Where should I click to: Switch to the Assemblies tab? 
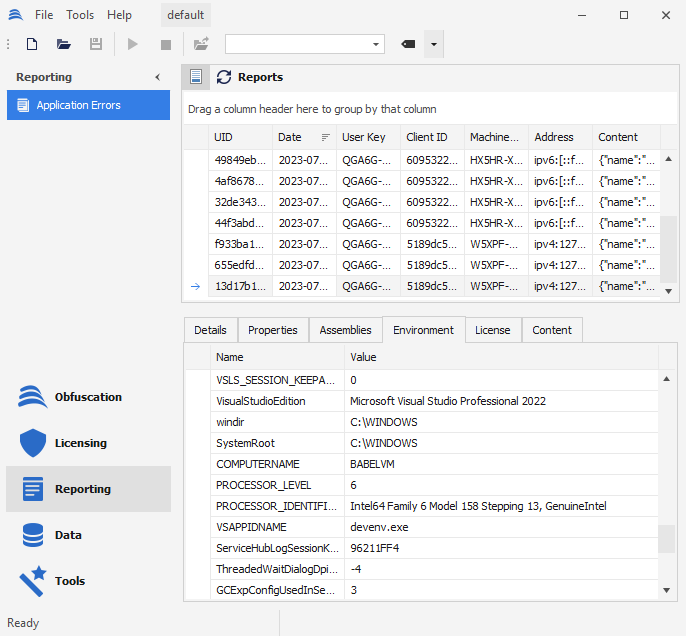tap(345, 330)
